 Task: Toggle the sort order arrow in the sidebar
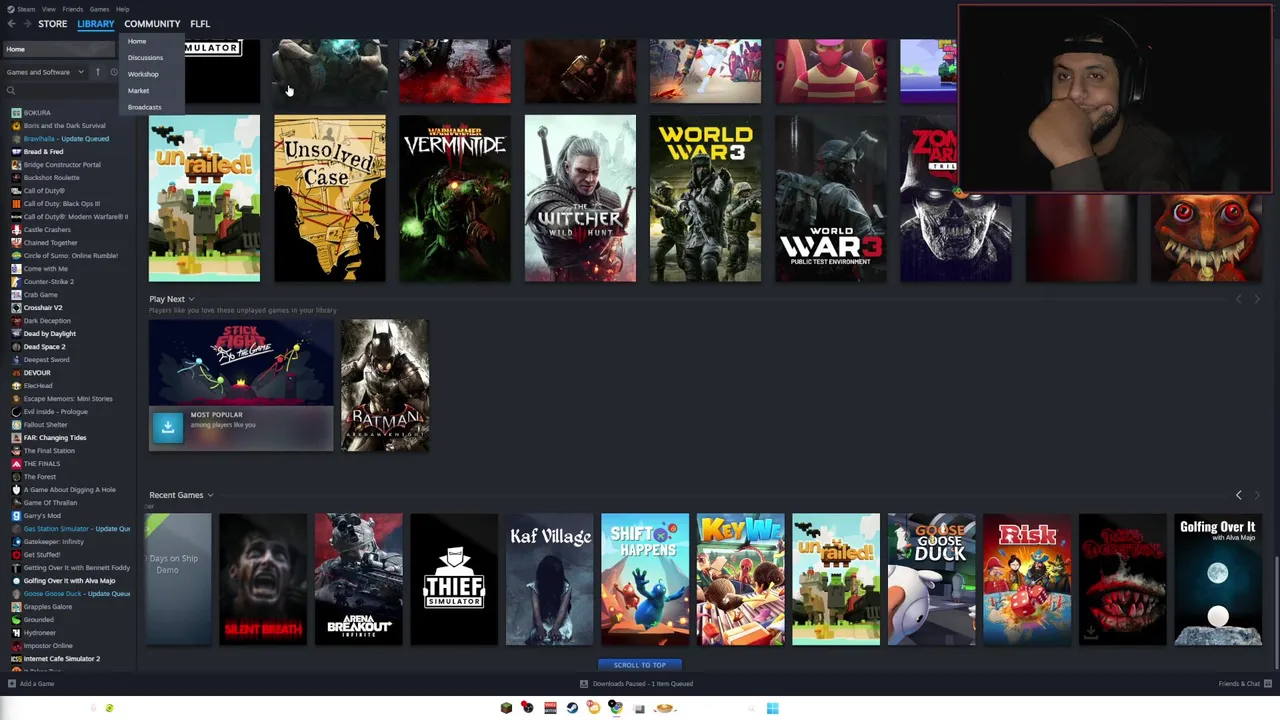click(x=98, y=72)
